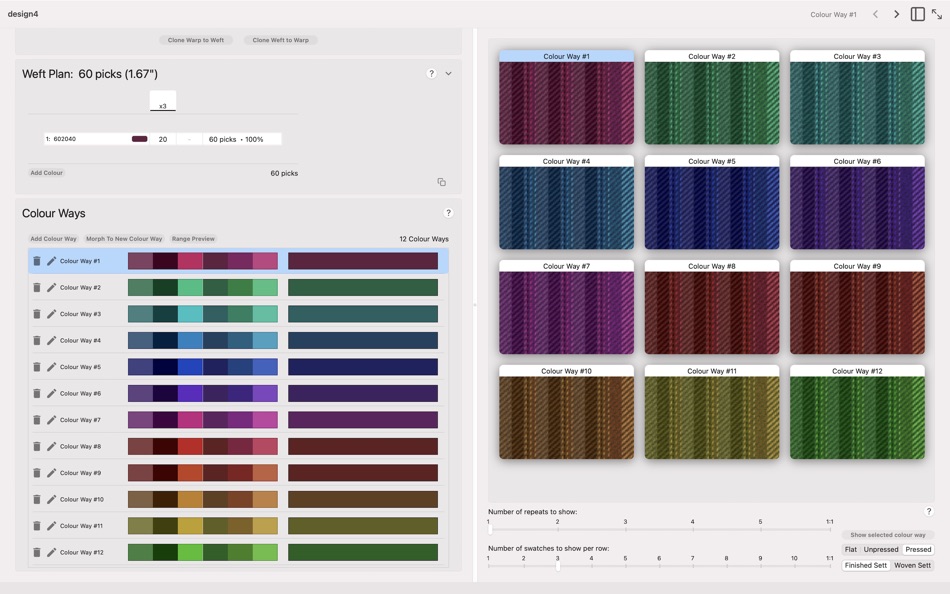Select Colour Way #6 preview swatch
The width and height of the screenshot is (950, 594).
click(x=857, y=202)
